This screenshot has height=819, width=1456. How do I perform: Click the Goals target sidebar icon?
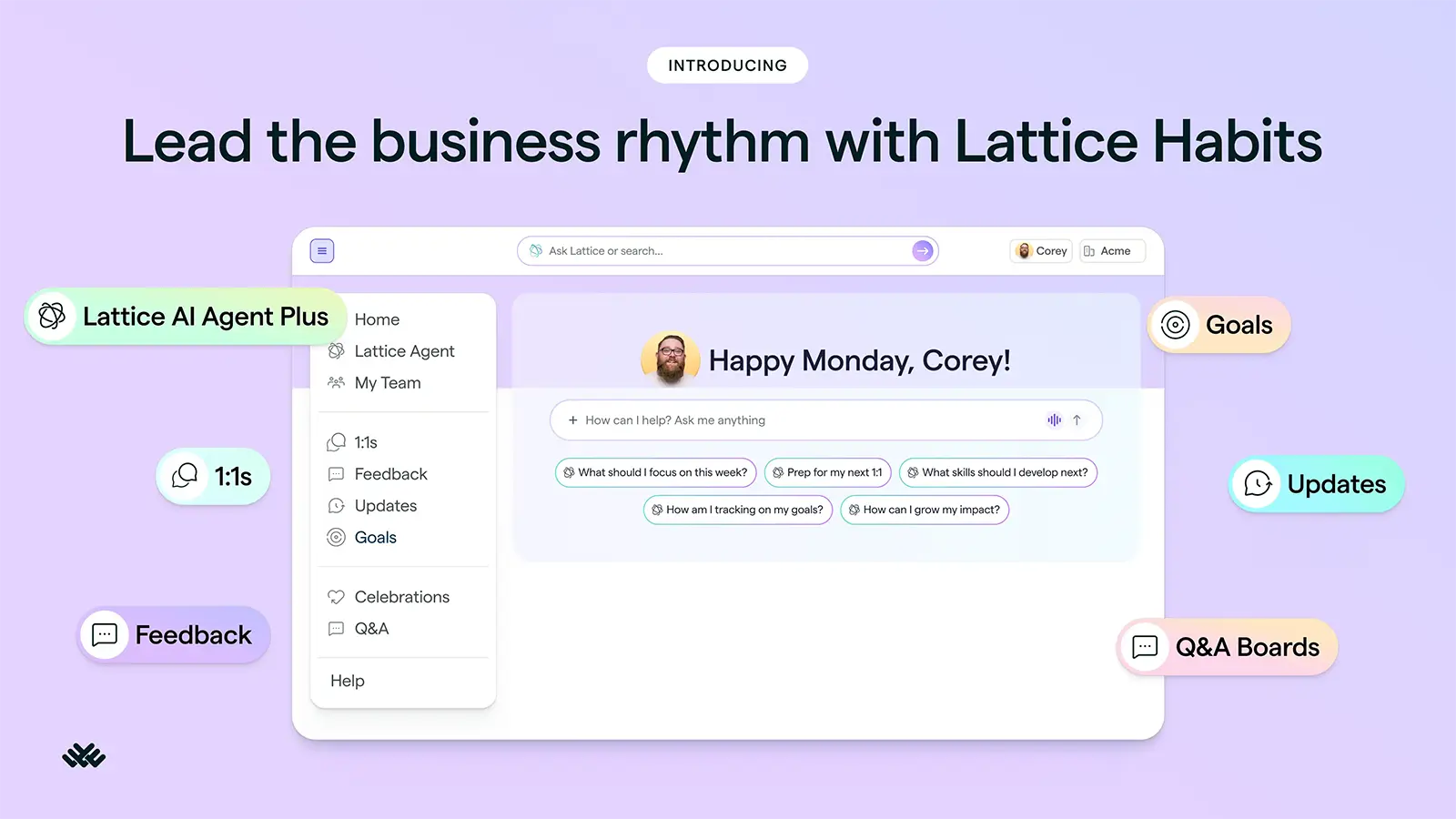[x=336, y=538]
